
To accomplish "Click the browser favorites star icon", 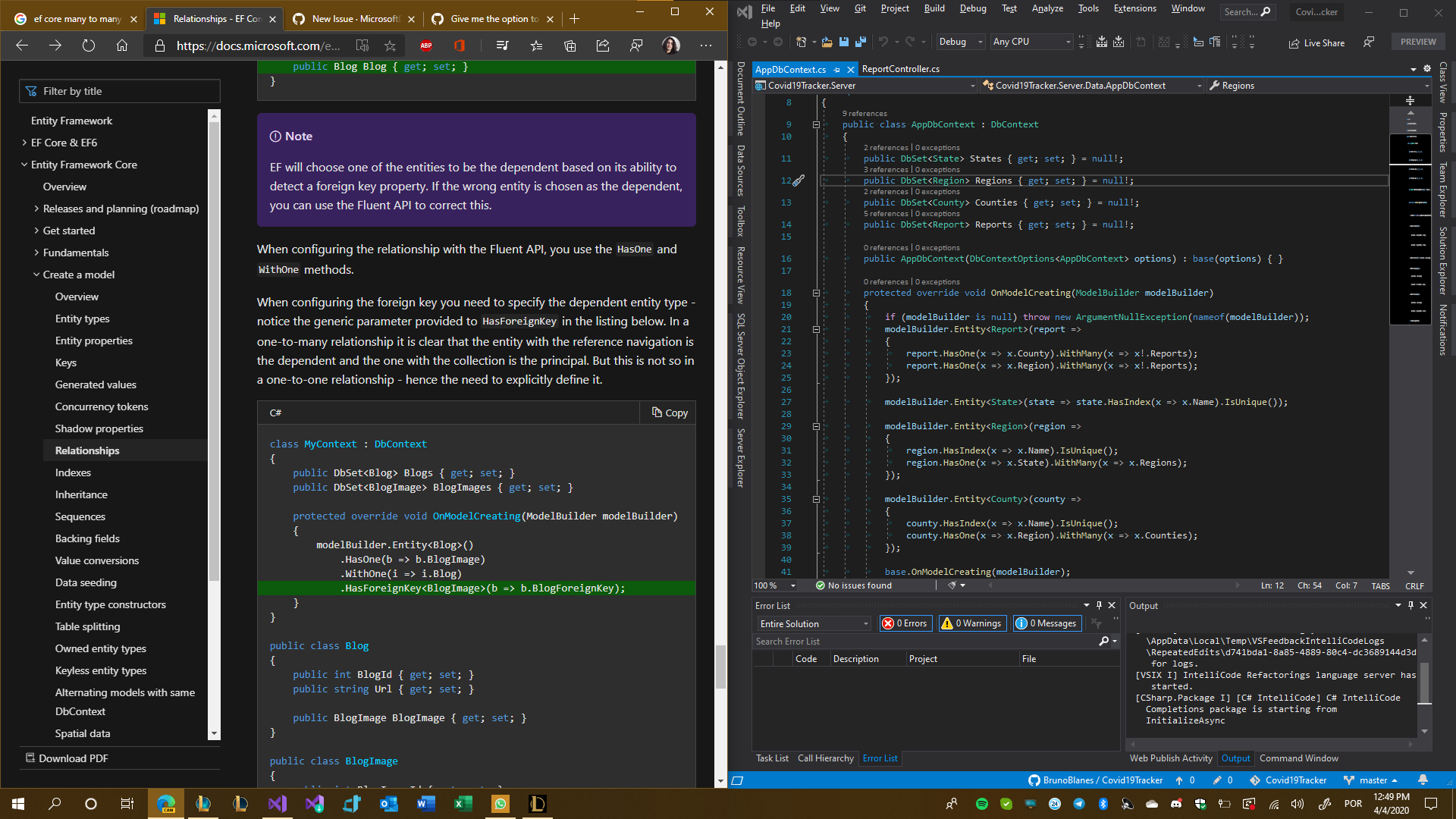I will pyautogui.click(x=390, y=45).
